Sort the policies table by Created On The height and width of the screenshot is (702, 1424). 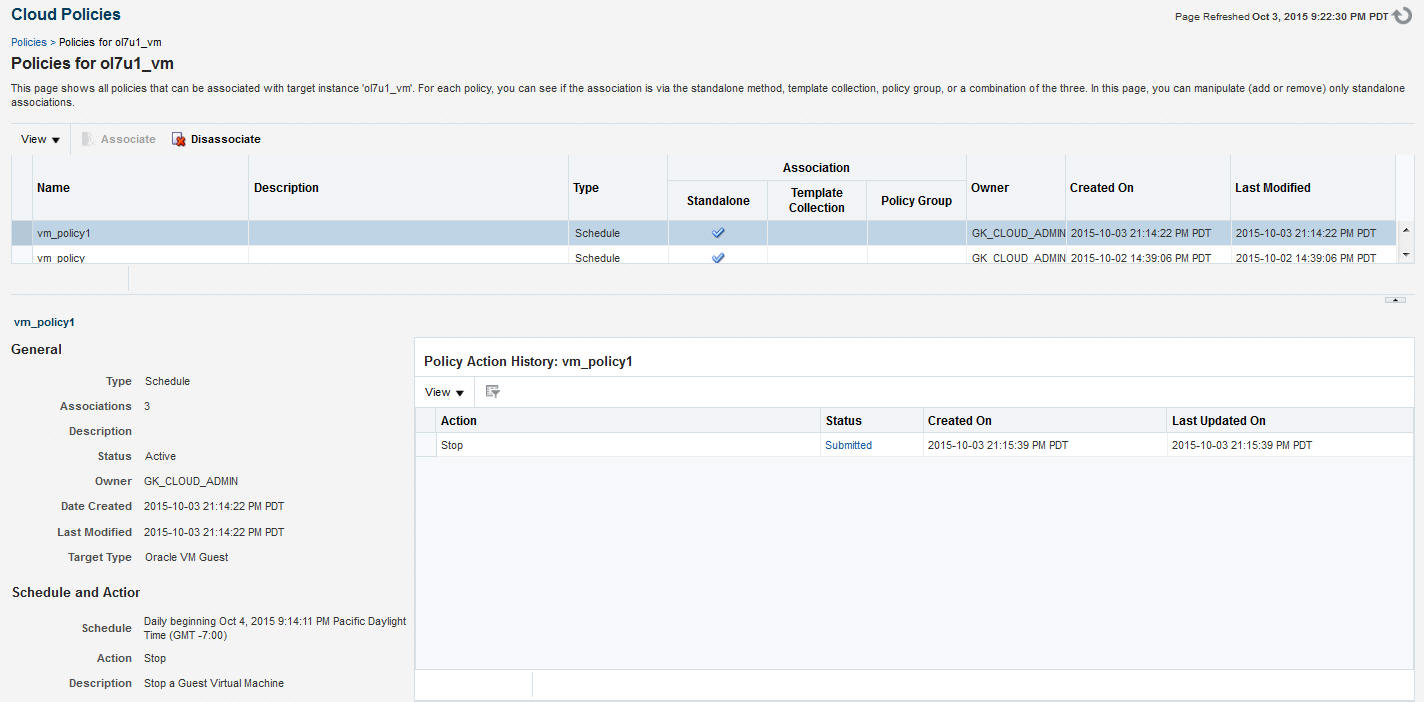pos(1148,188)
